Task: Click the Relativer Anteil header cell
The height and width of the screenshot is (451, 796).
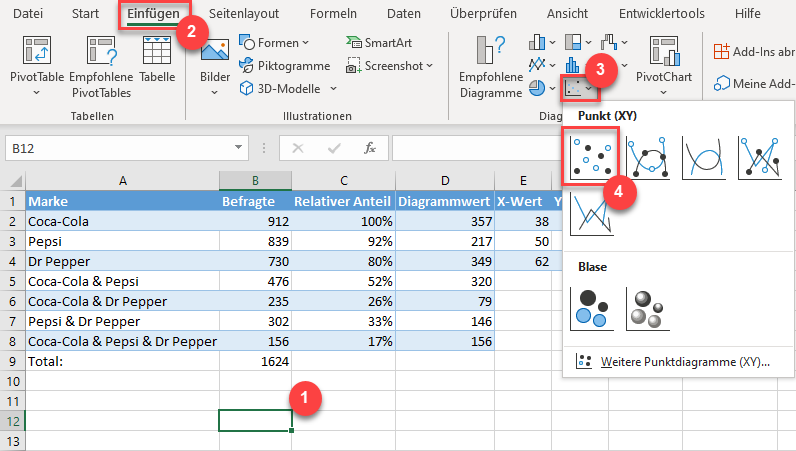Action: click(x=344, y=201)
